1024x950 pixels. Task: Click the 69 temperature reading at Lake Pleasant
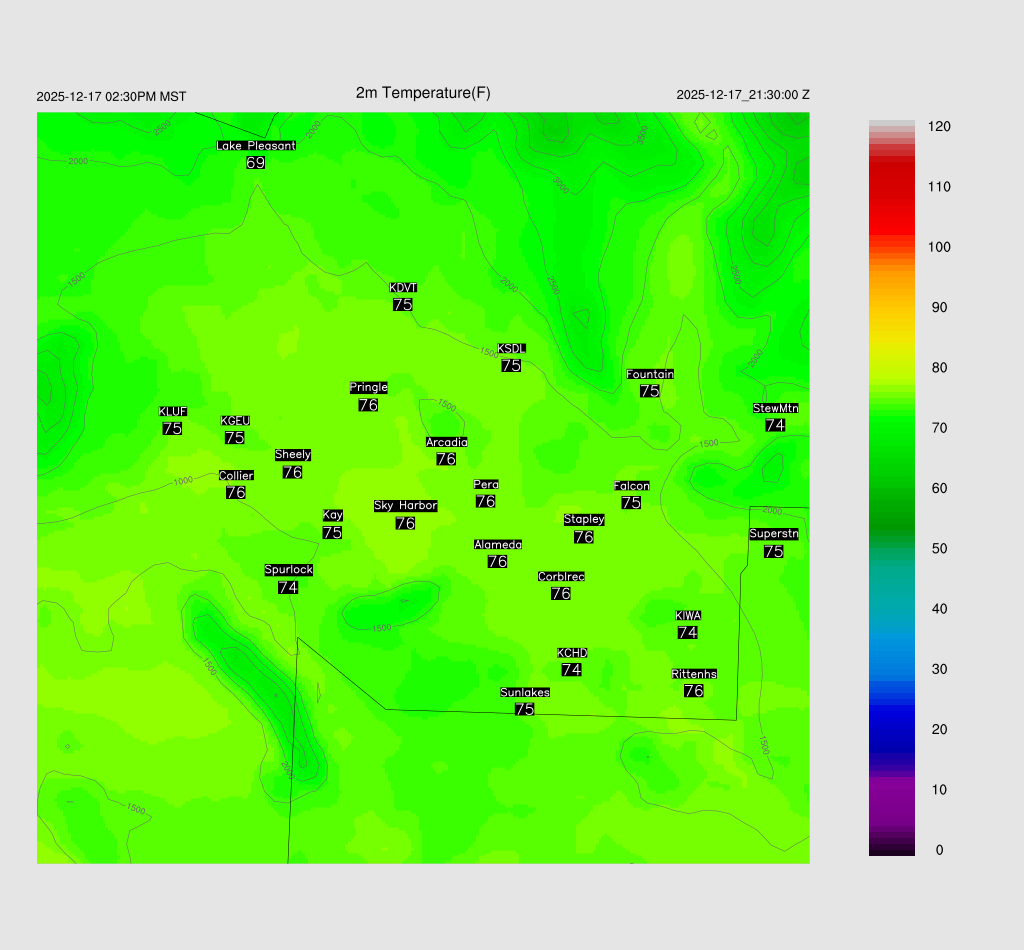click(256, 162)
